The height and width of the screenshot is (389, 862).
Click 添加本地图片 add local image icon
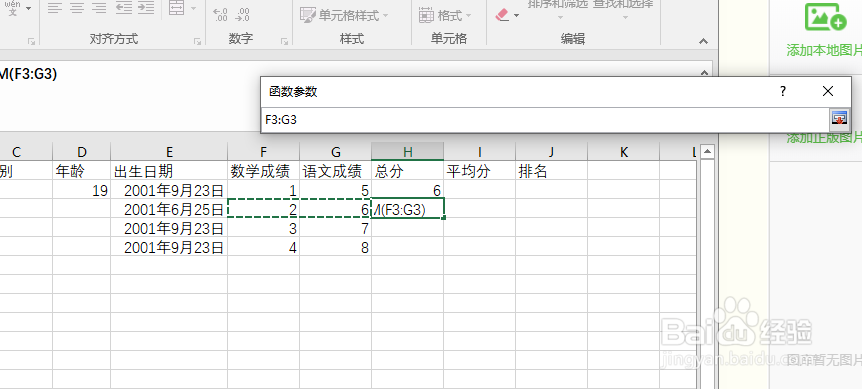825,17
